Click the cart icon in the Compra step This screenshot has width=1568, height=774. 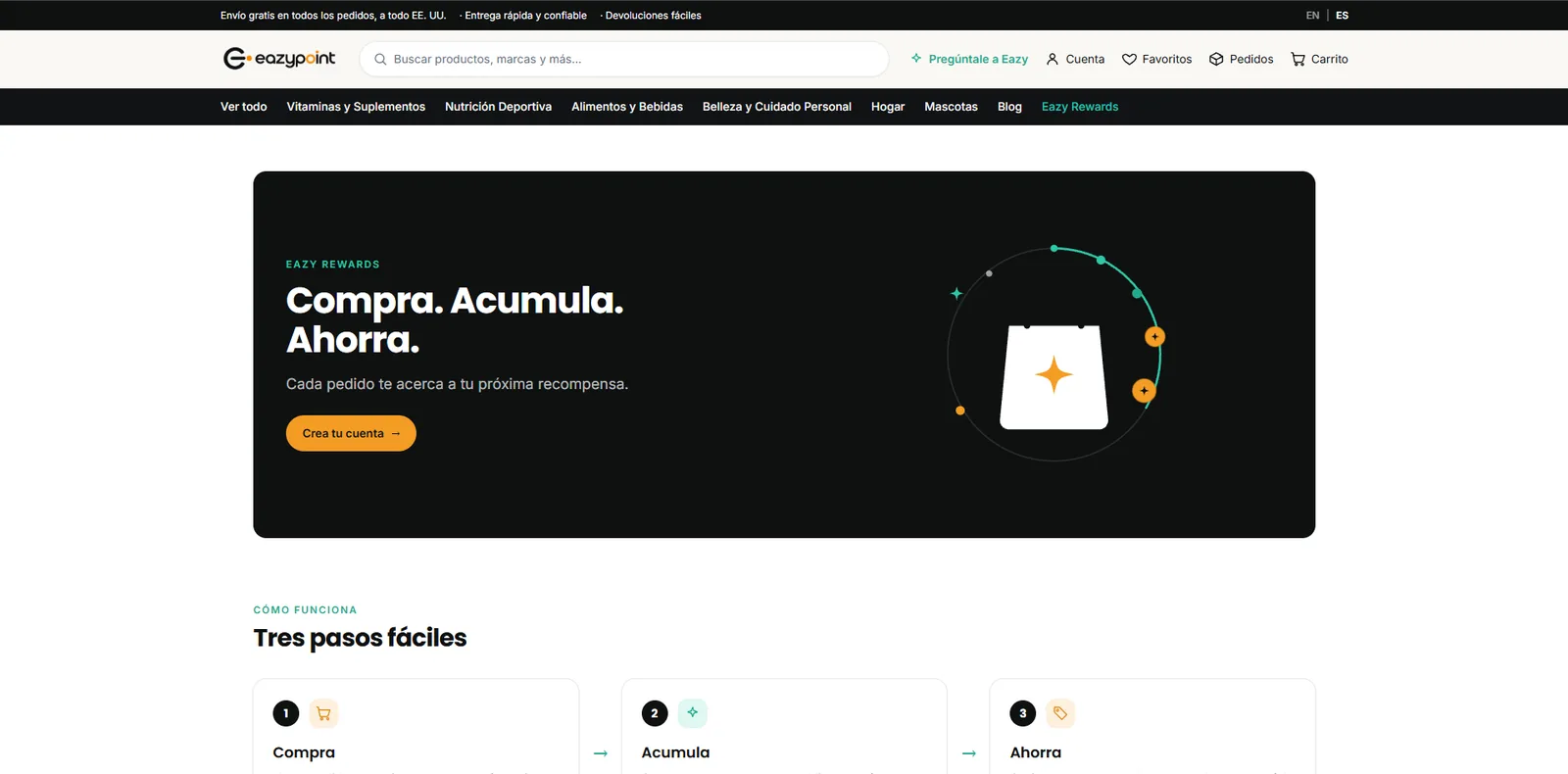[323, 713]
